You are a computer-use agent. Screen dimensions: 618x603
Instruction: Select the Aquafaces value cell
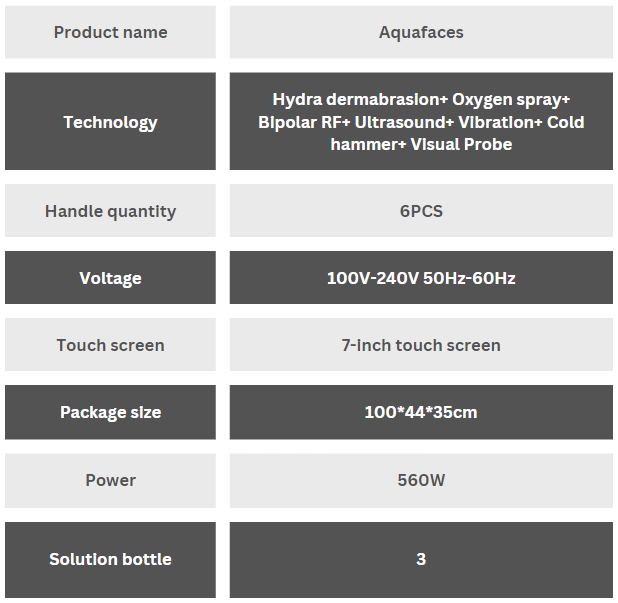pos(421,32)
